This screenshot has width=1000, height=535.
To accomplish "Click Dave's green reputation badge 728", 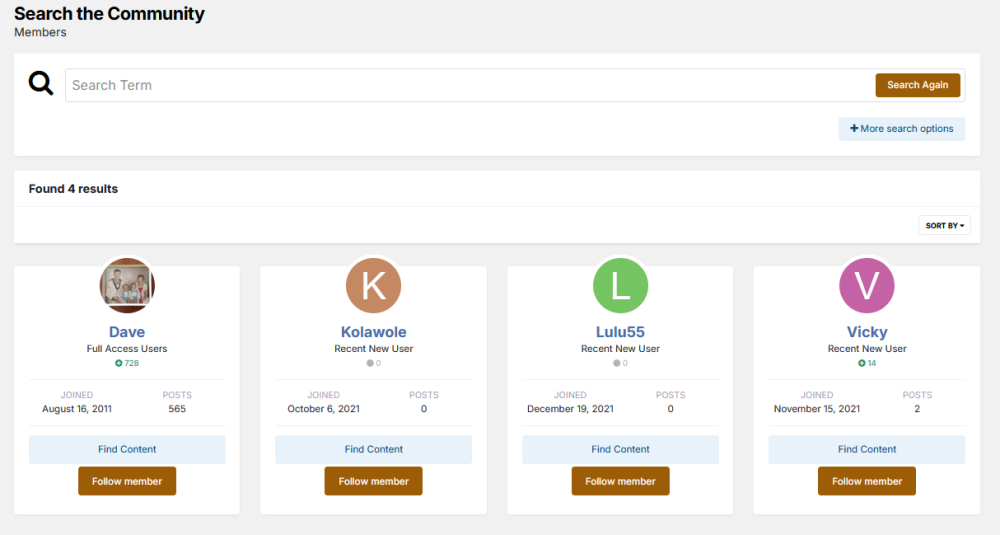I will [x=127, y=363].
